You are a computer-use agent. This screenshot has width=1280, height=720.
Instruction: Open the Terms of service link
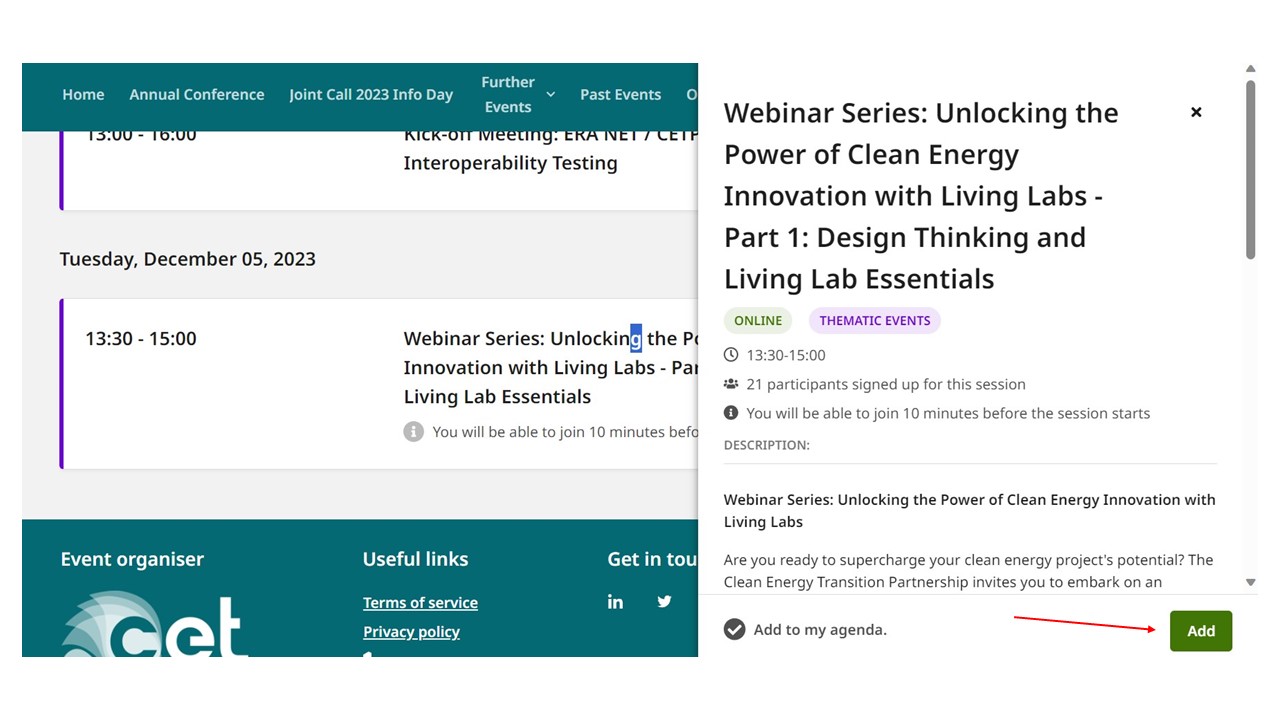[420, 602]
